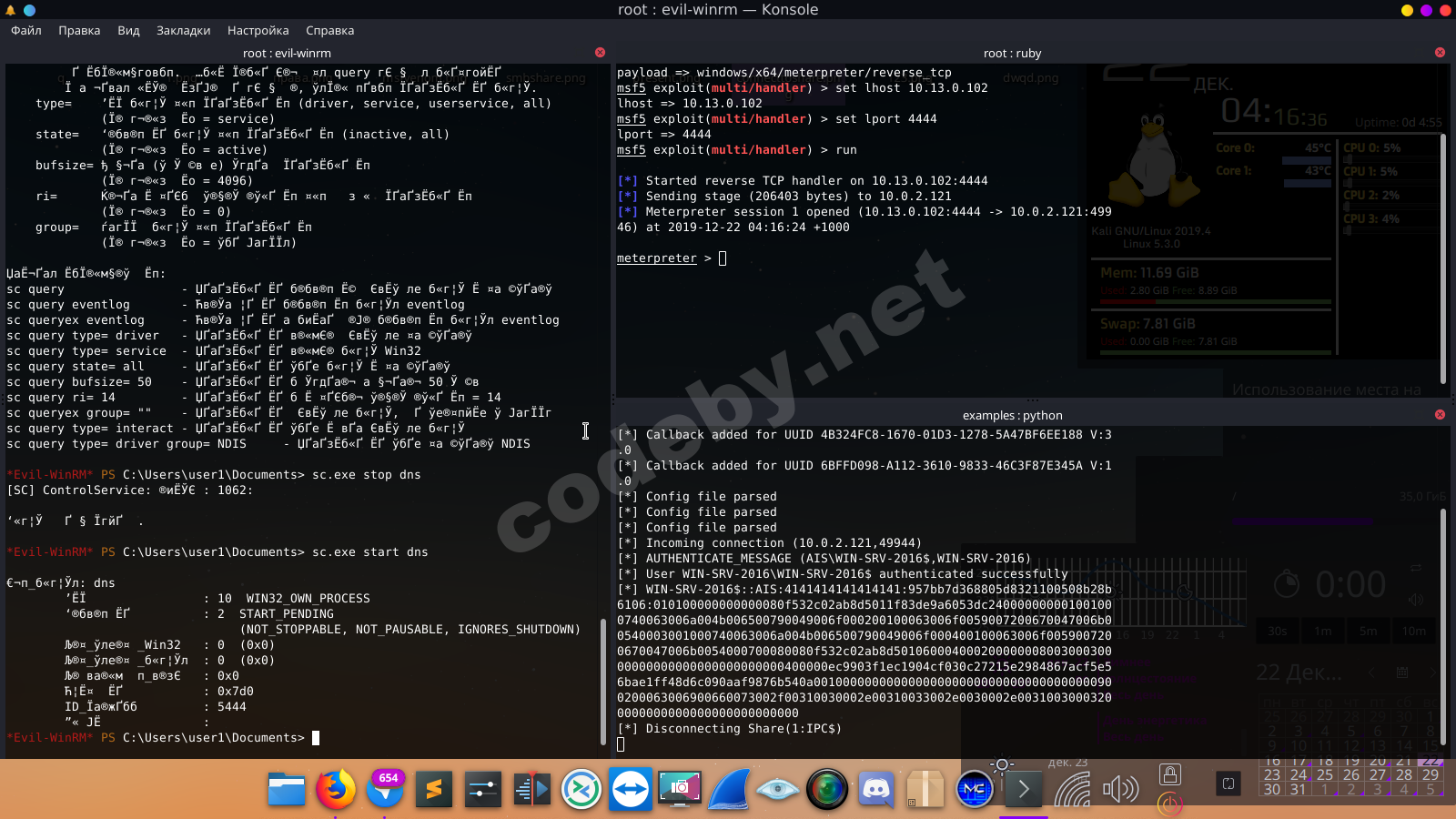Open the blue eye icon application
Screen dimensions: 1456x819
coord(778,789)
